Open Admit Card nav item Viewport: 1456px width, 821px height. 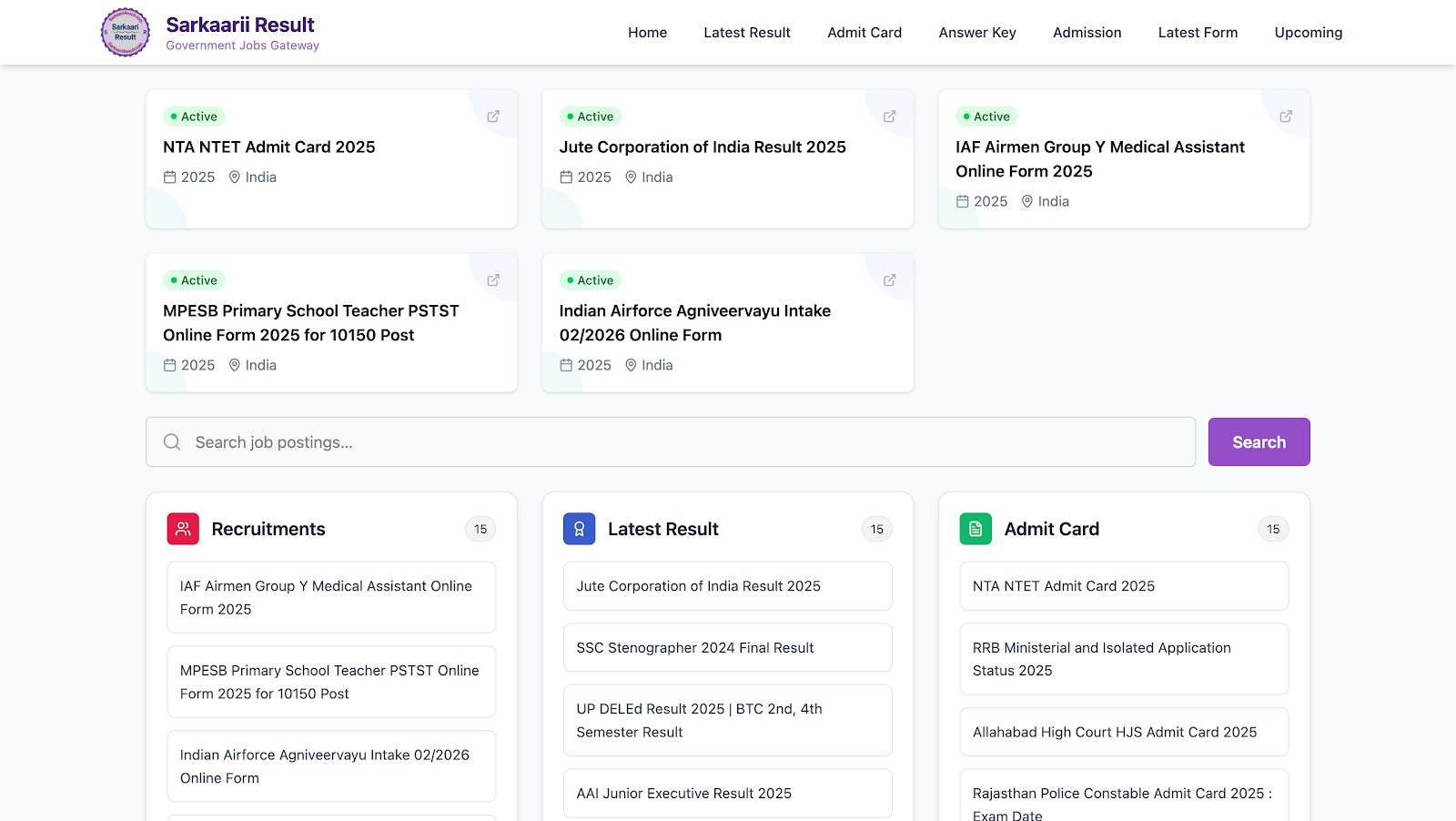[x=864, y=33]
